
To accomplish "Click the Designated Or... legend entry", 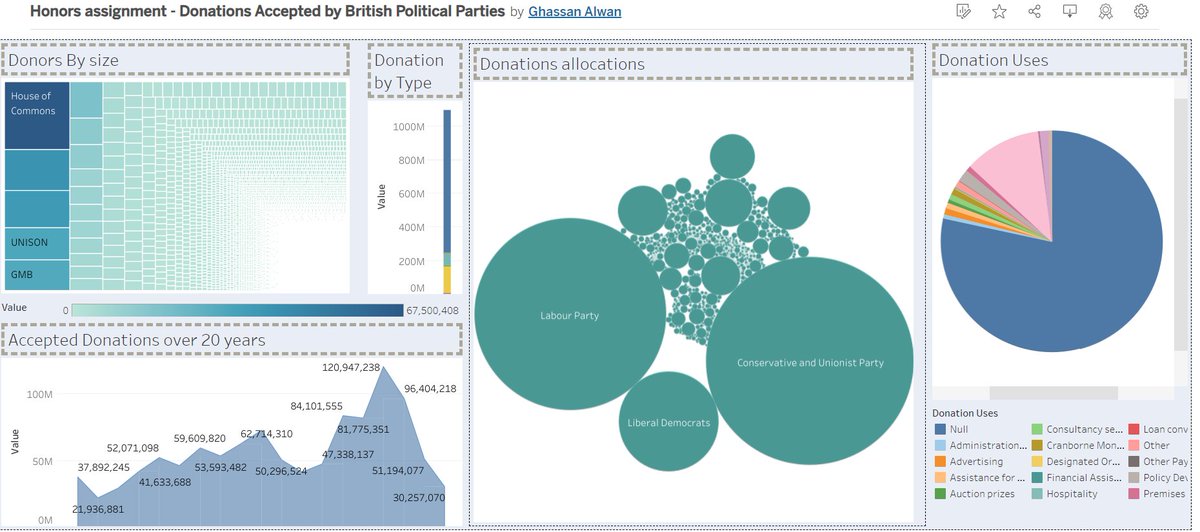I will pyautogui.click(x=1075, y=461).
